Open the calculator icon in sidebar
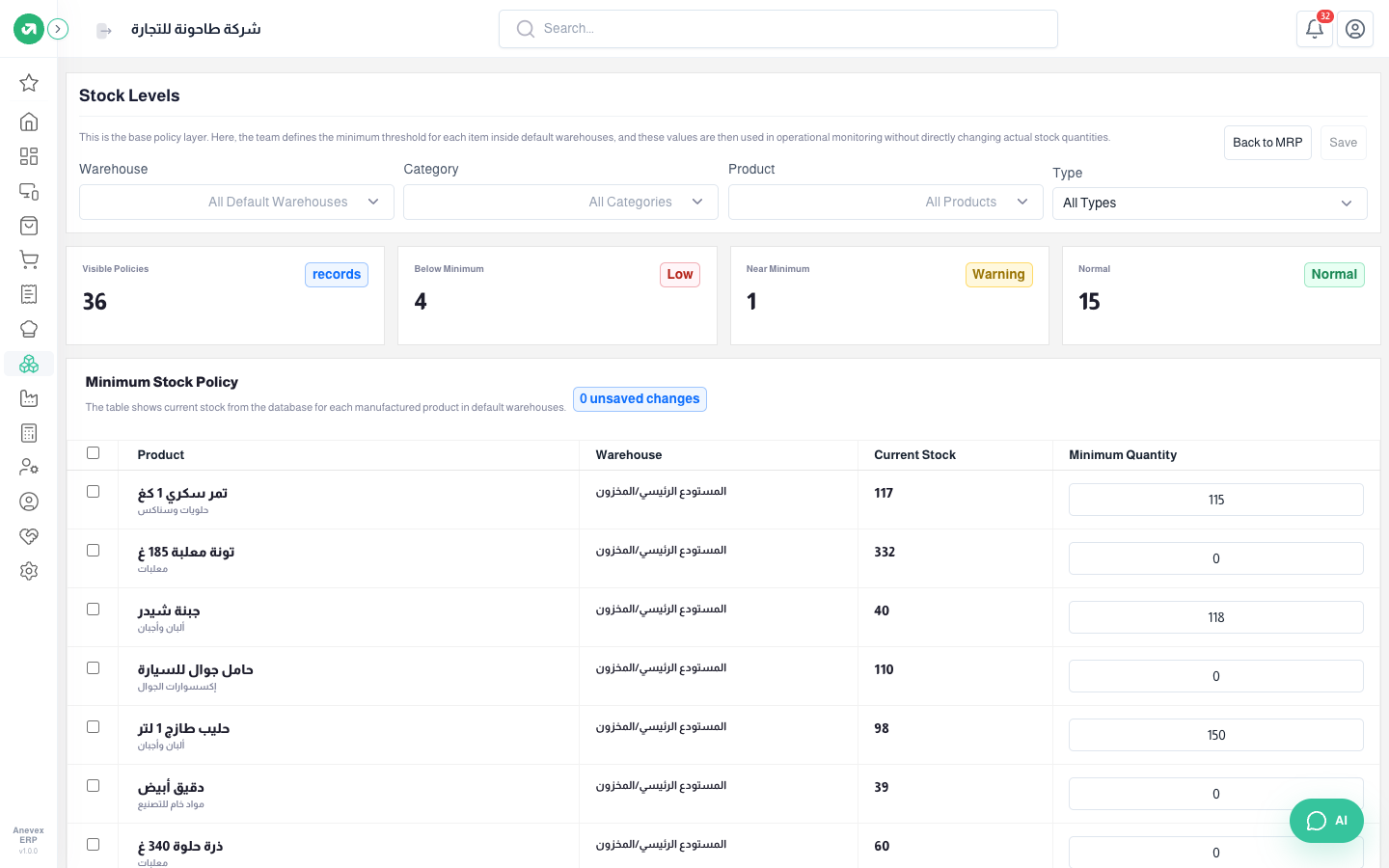Image resolution: width=1389 pixels, height=868 pixels. [x=29, y=433]
